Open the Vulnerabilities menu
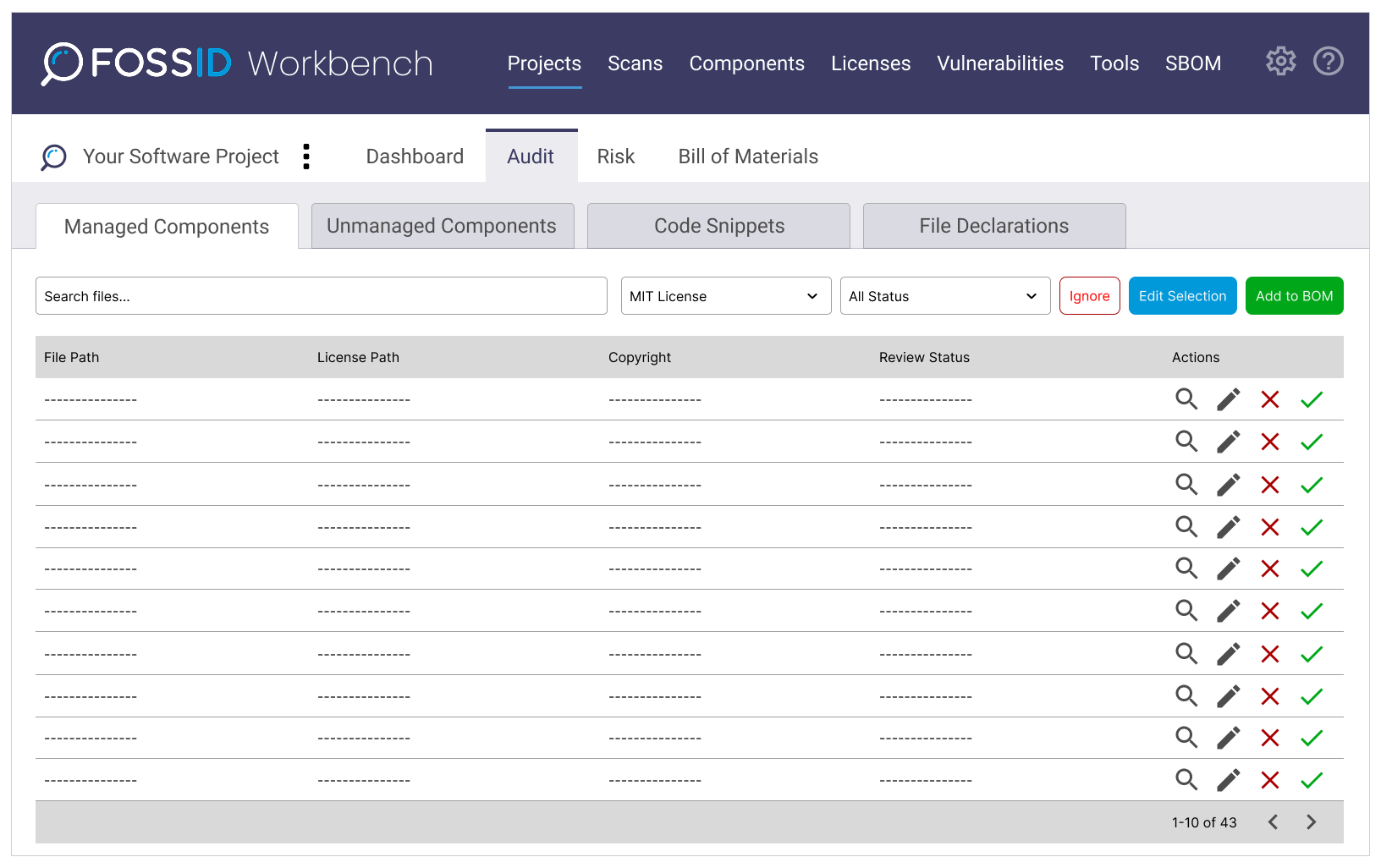Screen dimensions: 1381x868 point(1000,63)
